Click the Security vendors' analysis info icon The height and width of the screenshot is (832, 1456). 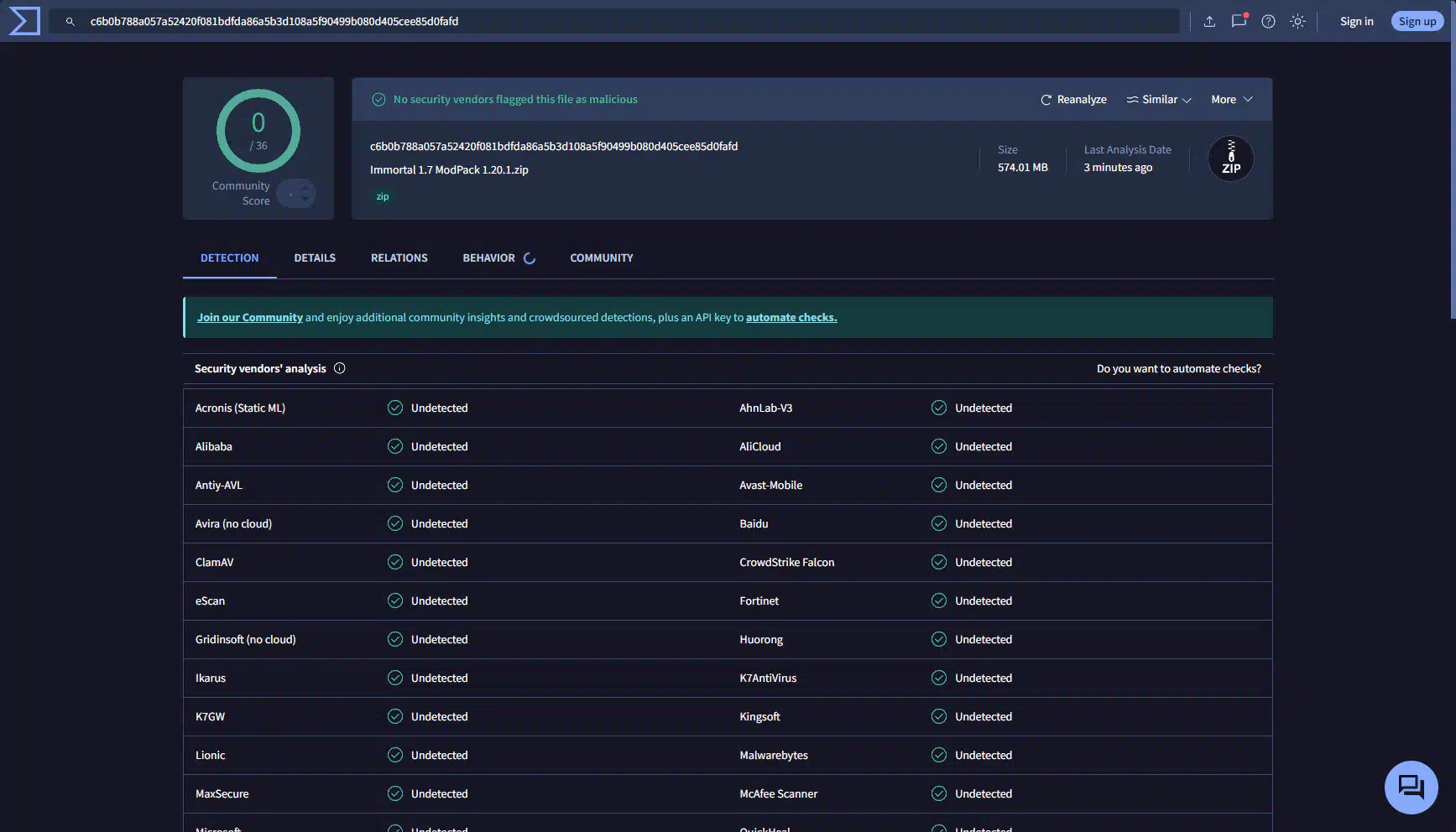(340, 368)
